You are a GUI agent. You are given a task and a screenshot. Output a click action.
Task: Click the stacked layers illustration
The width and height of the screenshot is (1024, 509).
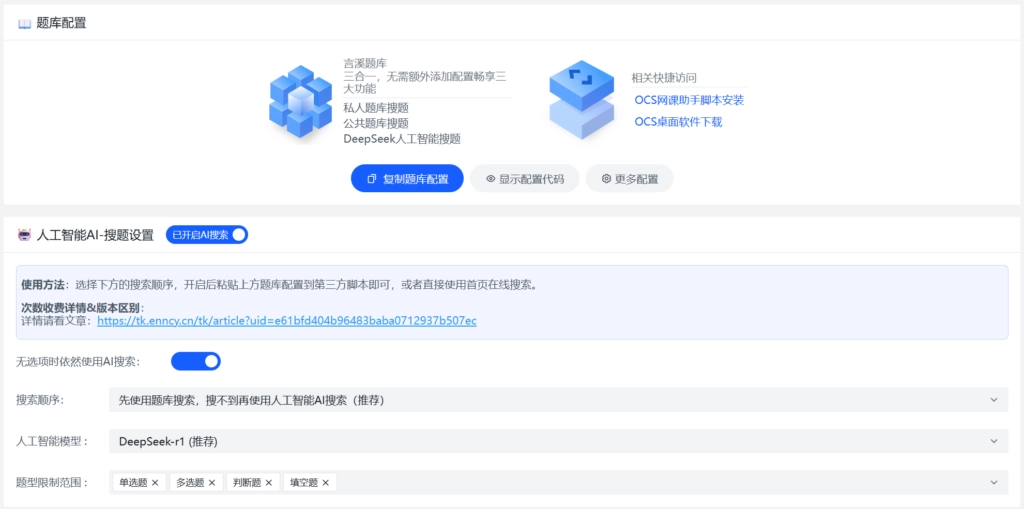(x=581, y=100)
